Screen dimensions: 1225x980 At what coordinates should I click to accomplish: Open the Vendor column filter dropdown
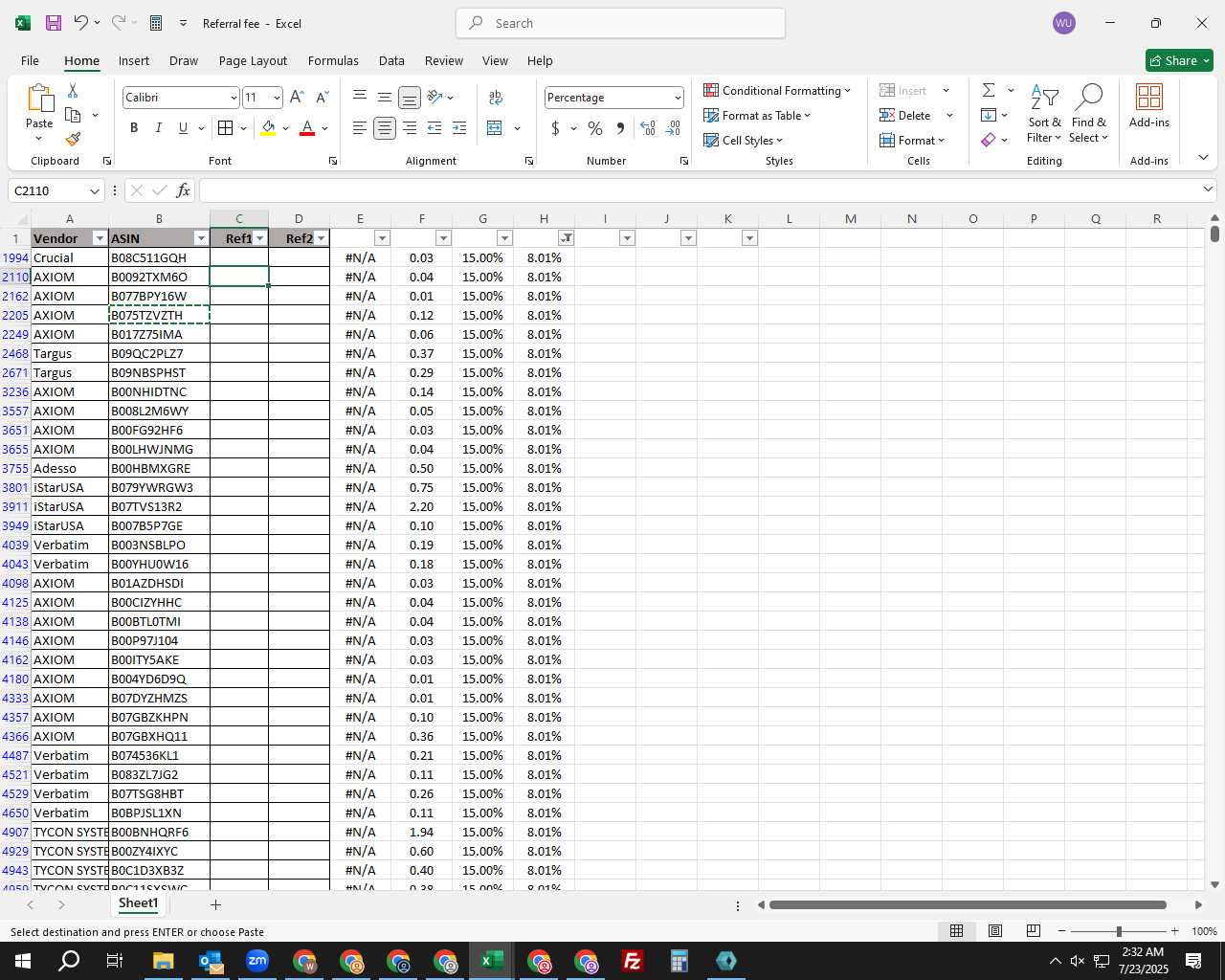(x=100, y=238)
